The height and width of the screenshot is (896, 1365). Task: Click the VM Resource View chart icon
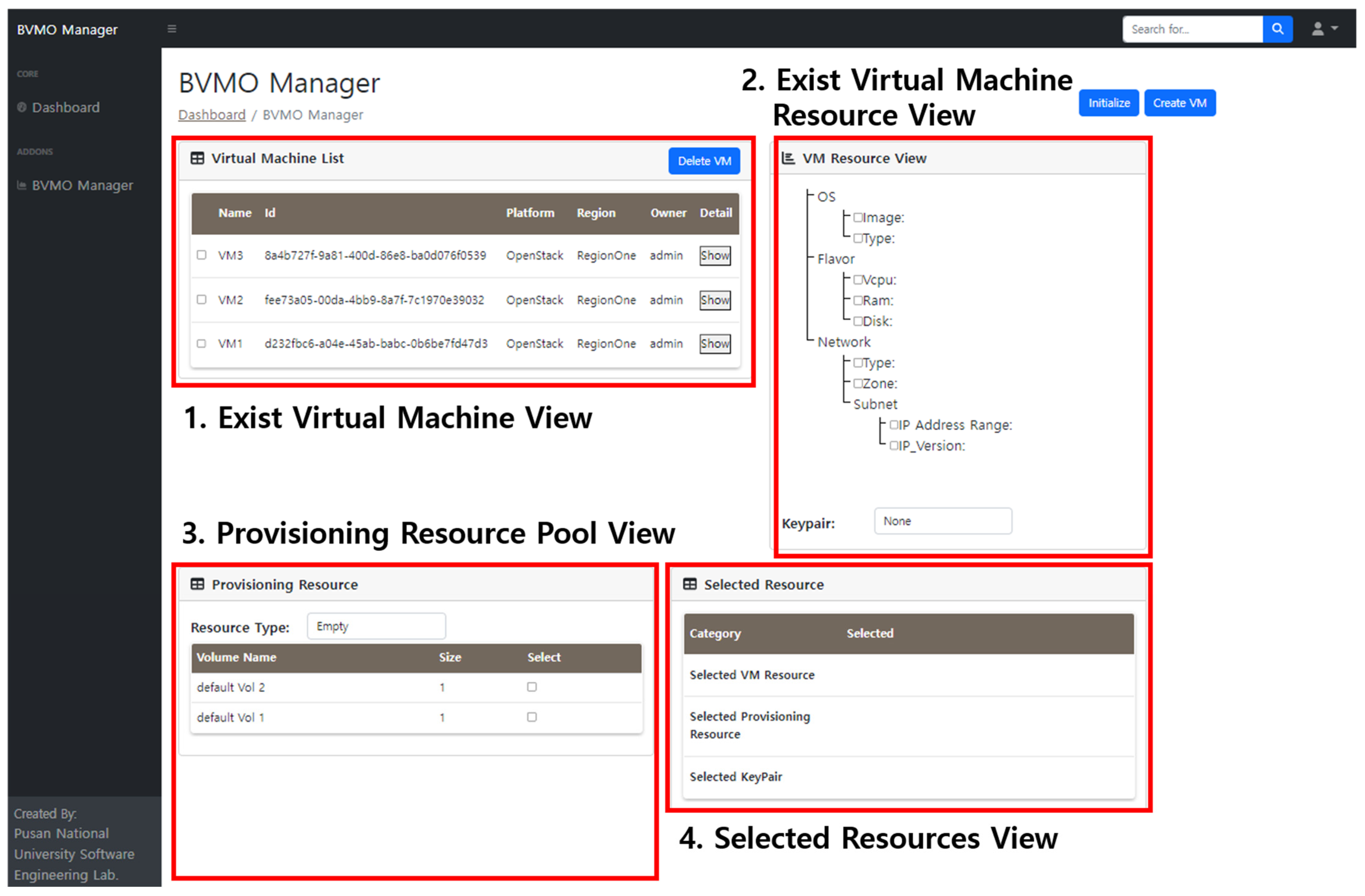(788, 158)
